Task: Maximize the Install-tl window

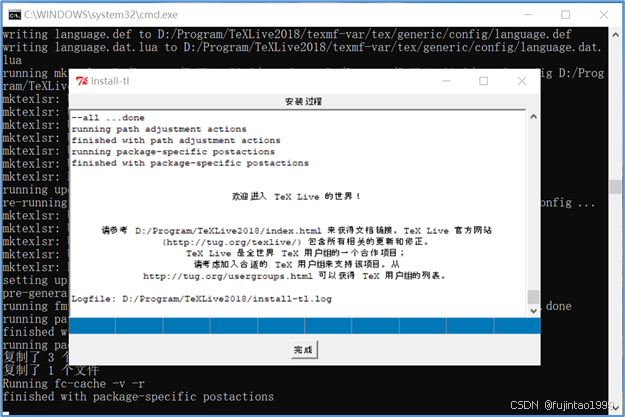Action: tap(483, 81)
